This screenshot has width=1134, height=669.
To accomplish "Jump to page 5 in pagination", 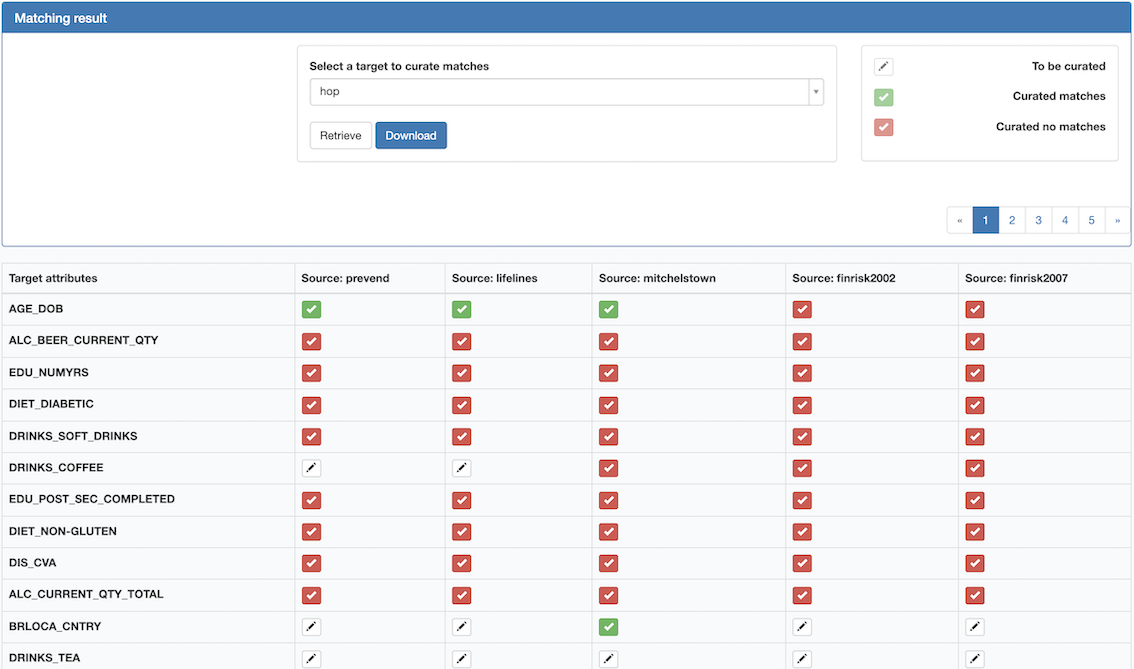I will point(1091,220).
